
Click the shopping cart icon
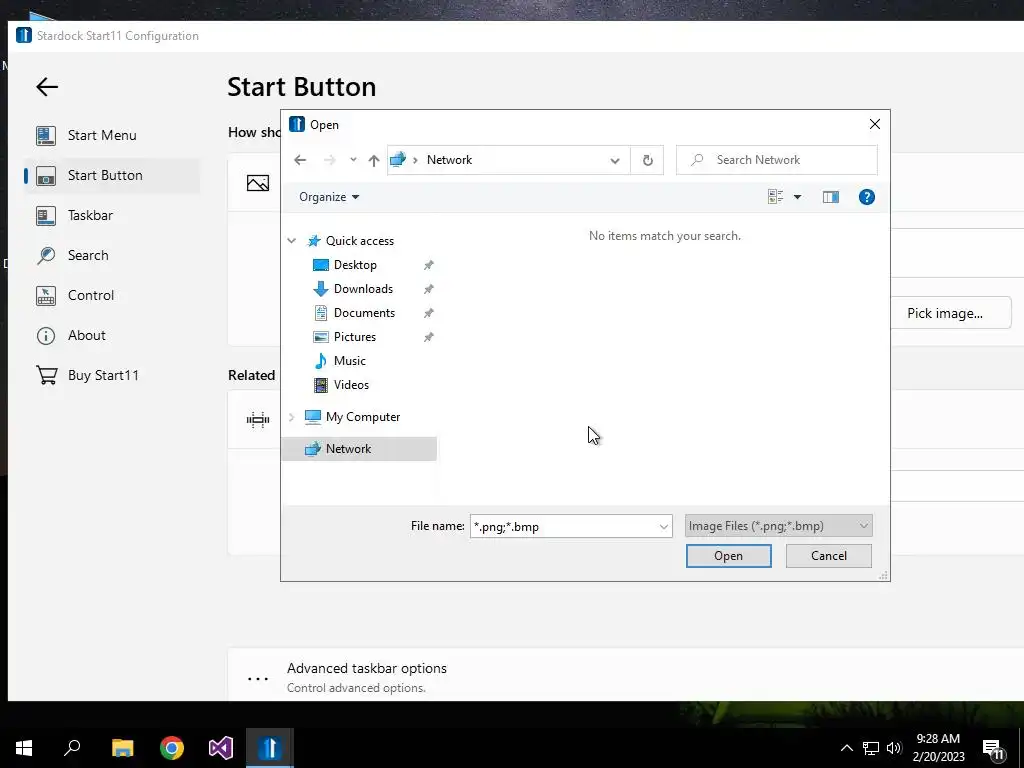pyautogui.click(x=46, y=375)
